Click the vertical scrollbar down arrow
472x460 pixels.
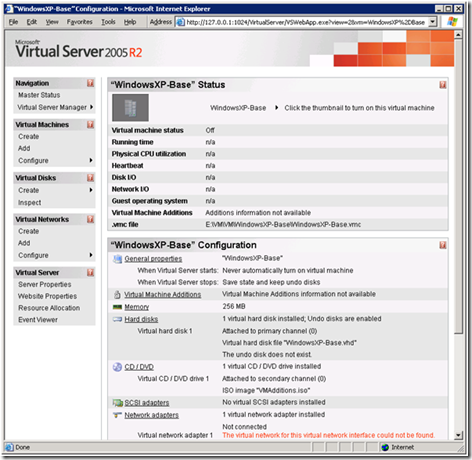(458, 435)
